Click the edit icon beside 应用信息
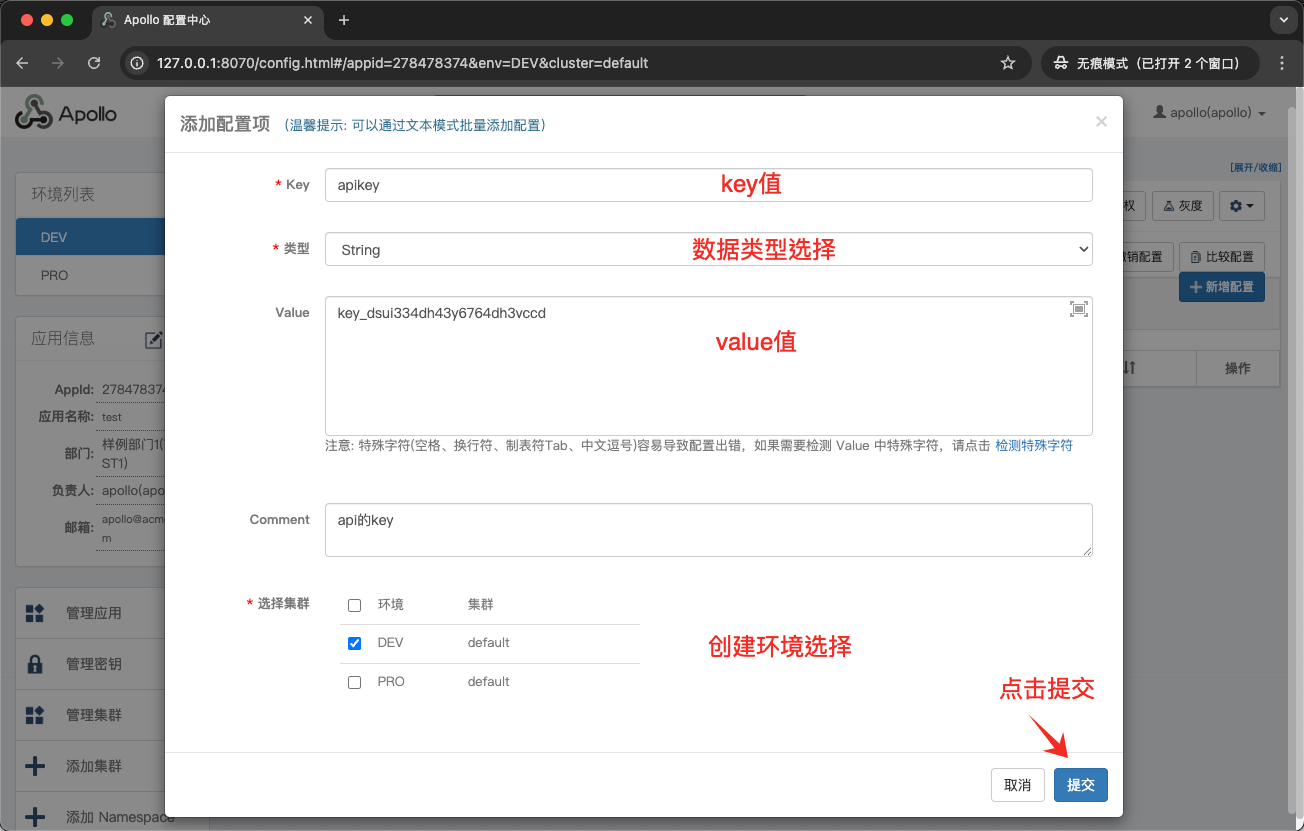The height and width of the screenshot is (831, 1304). tap(153, 340)
